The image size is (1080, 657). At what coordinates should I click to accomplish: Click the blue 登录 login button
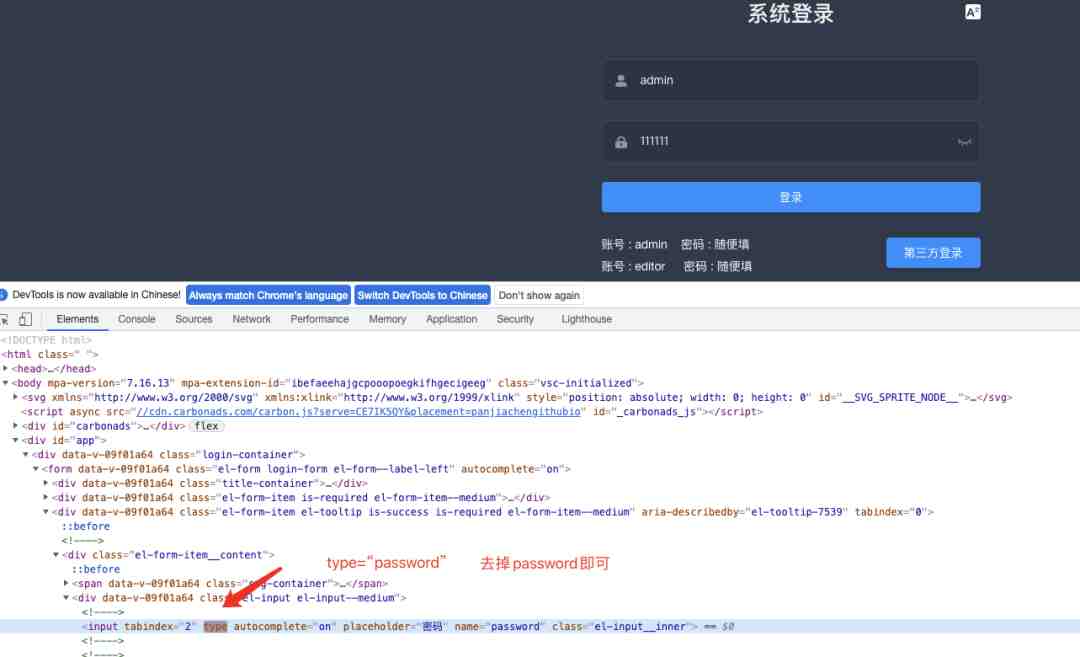tap(791, 197)
